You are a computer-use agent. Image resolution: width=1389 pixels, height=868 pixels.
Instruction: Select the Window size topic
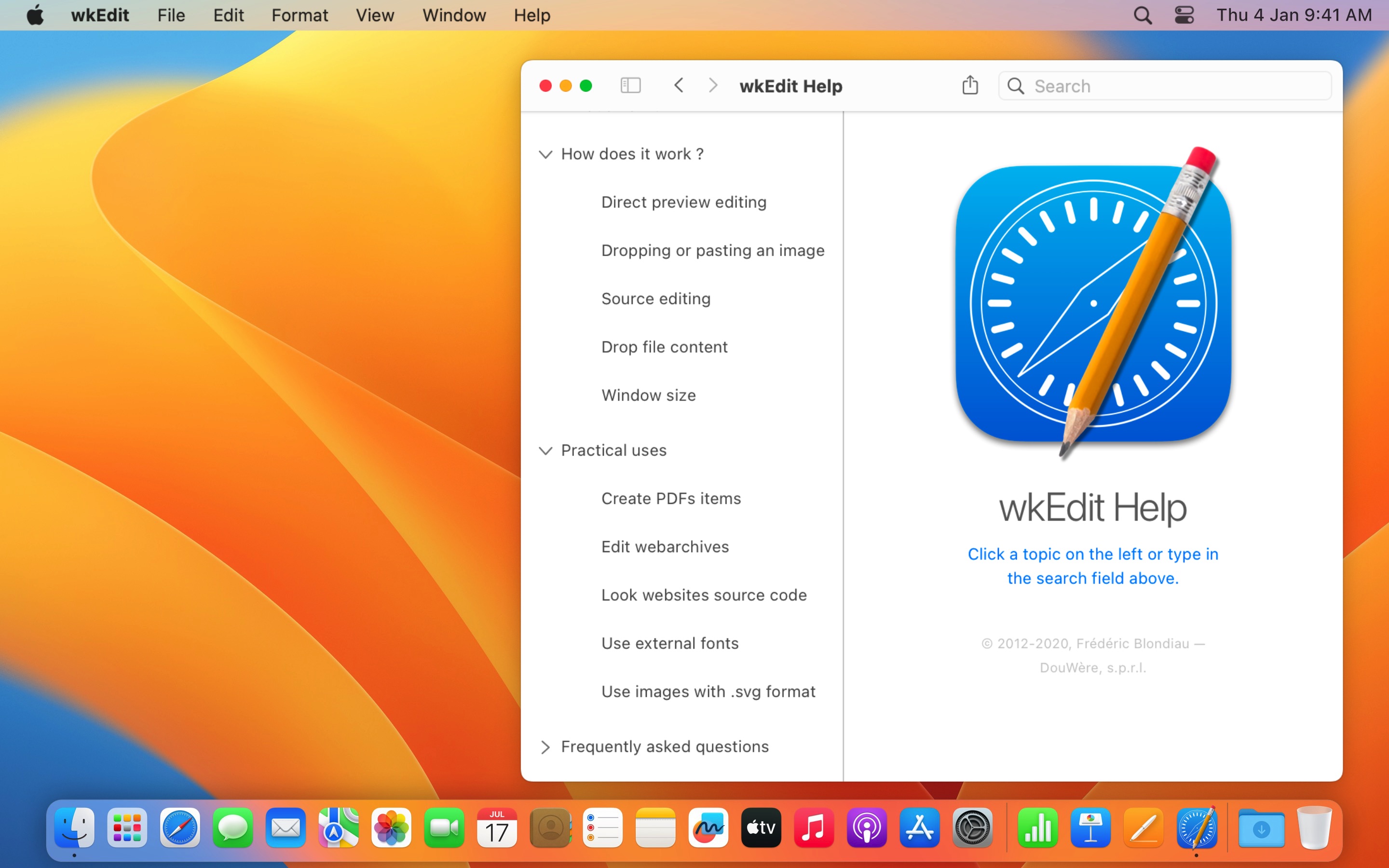point(649,395)
